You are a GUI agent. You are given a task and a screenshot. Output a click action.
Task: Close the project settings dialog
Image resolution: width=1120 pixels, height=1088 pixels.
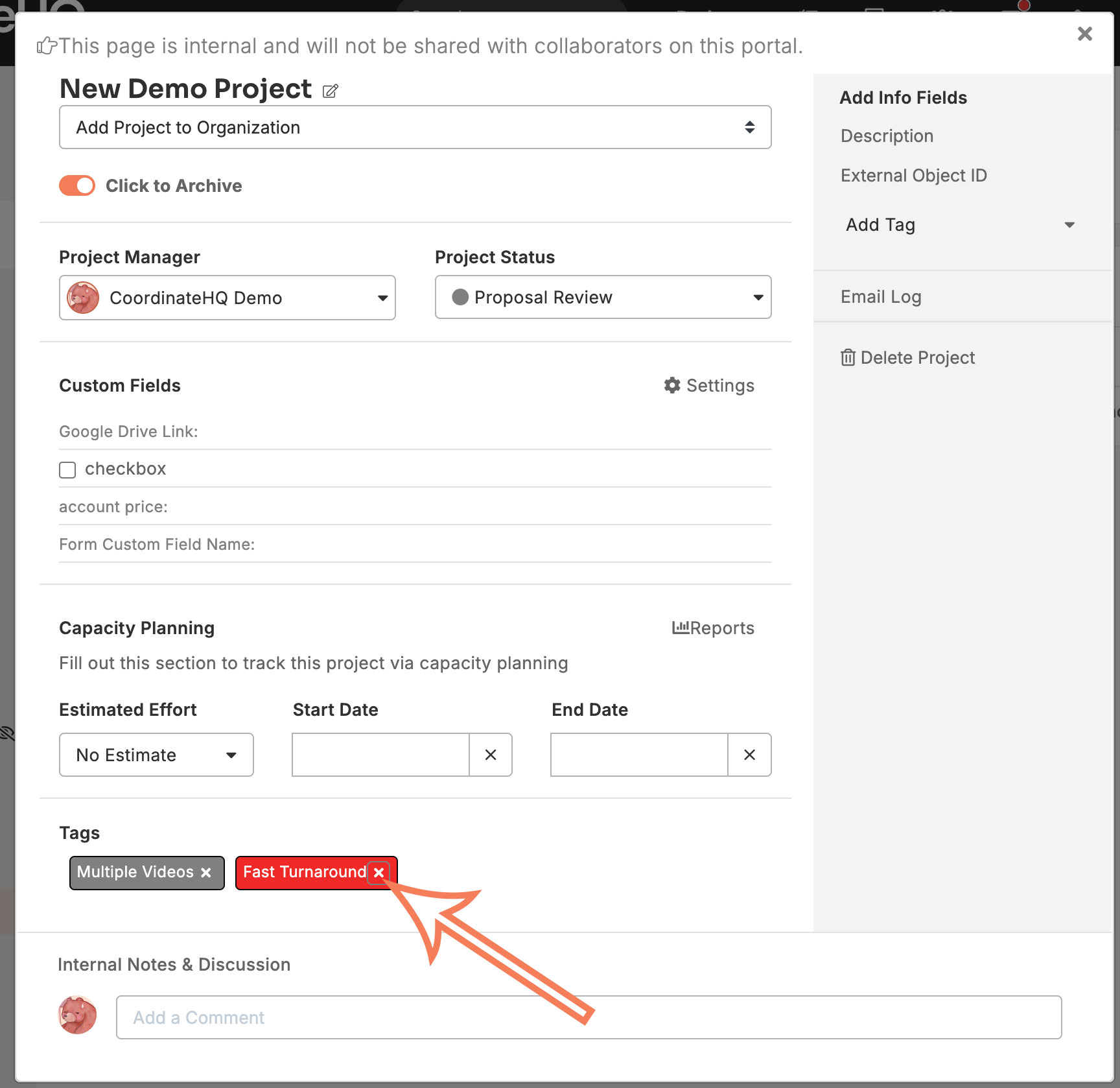[1084, 34]
